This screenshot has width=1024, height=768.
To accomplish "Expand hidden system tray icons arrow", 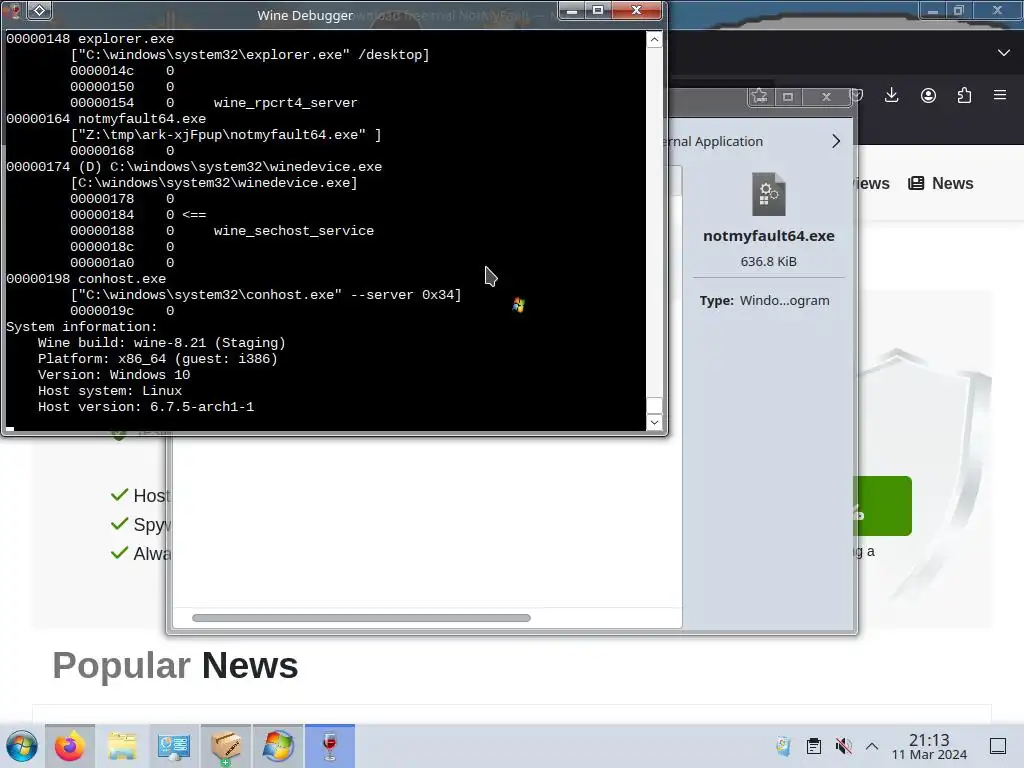I will click(x=872, y=746).
